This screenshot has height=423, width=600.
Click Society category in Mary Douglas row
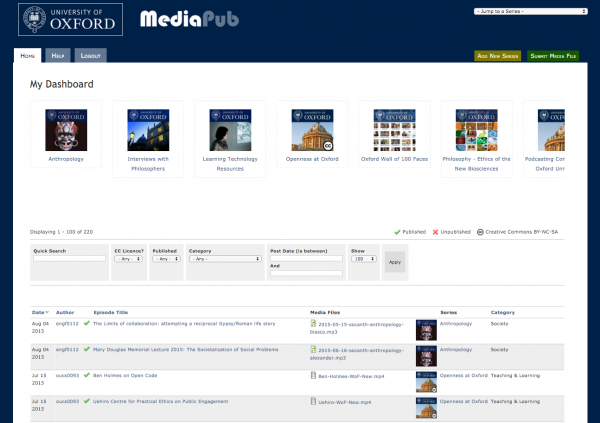pyautogui.click(x=499, y=350)
